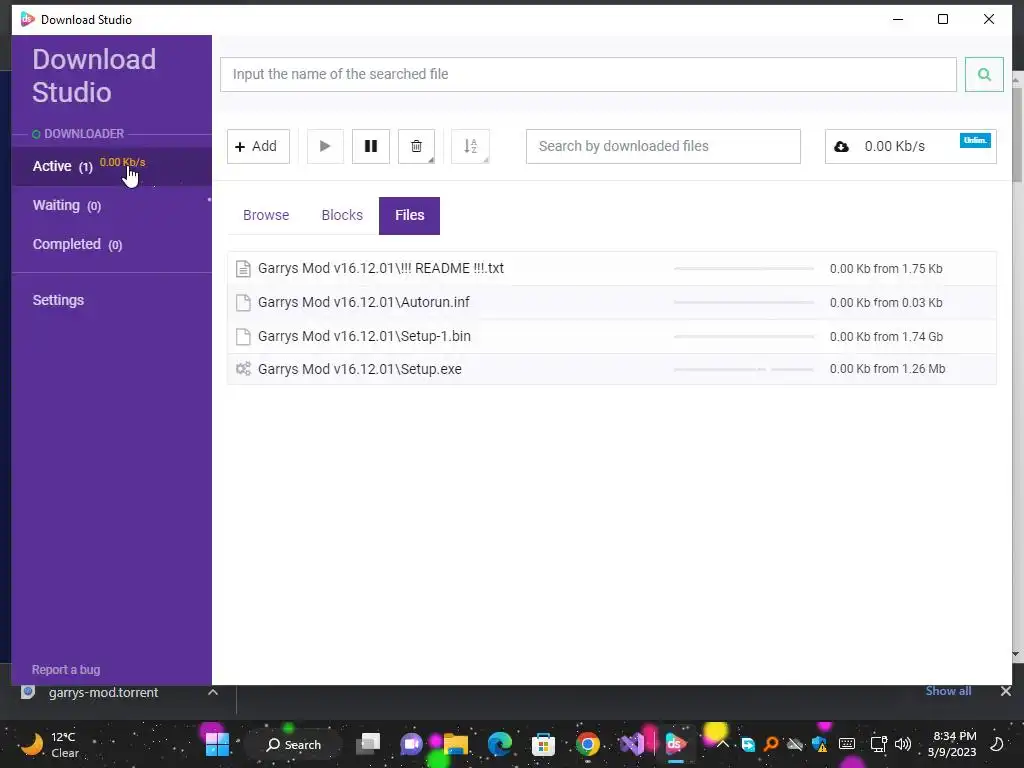Expand the garrys-mod.torrent download chevron
The height and width of the screenshot is (768, 1024).
213,692
